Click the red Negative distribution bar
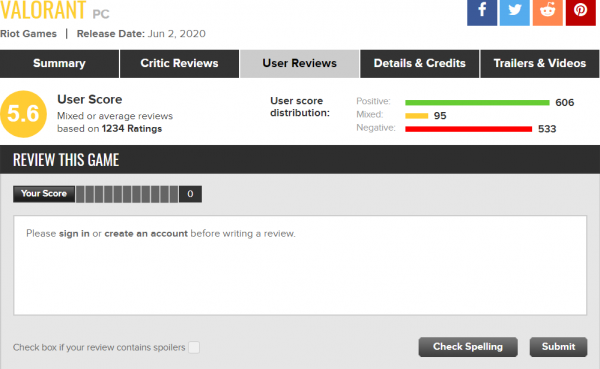This screenshot has height=369, width=600. click(x=468, y=129)
